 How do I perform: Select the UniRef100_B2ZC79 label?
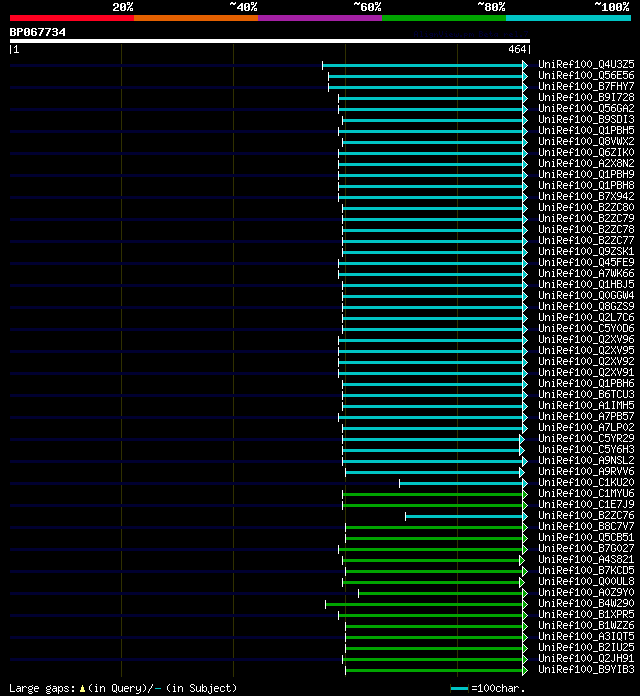pos(586,218)
